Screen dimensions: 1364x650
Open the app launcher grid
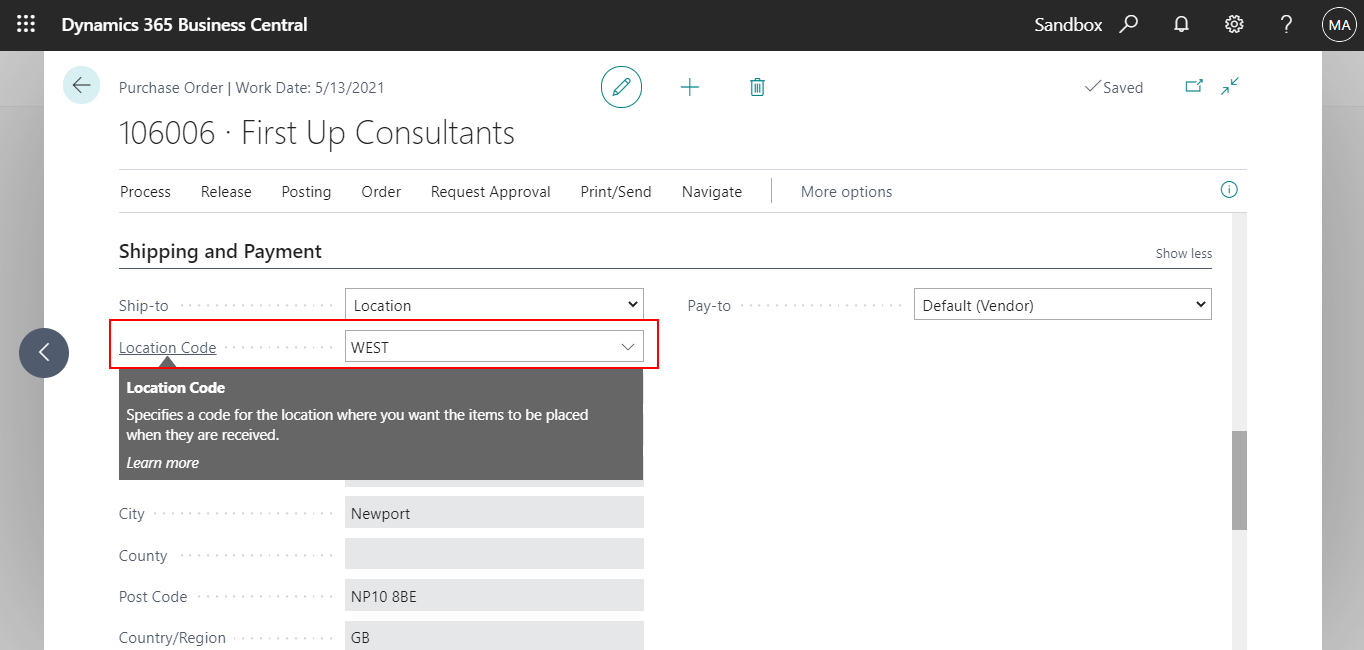[x=25, y=24]
